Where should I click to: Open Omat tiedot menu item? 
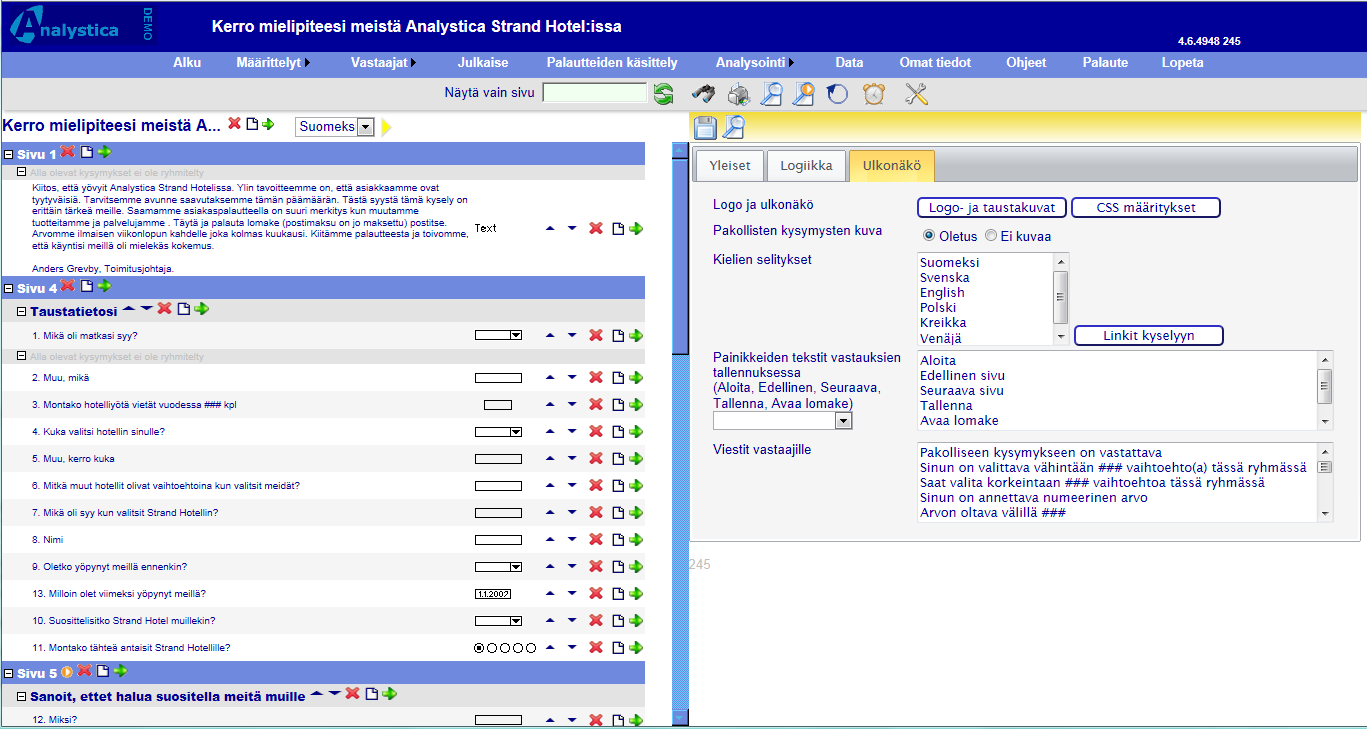pyautogui.click(x=935, y=62)
